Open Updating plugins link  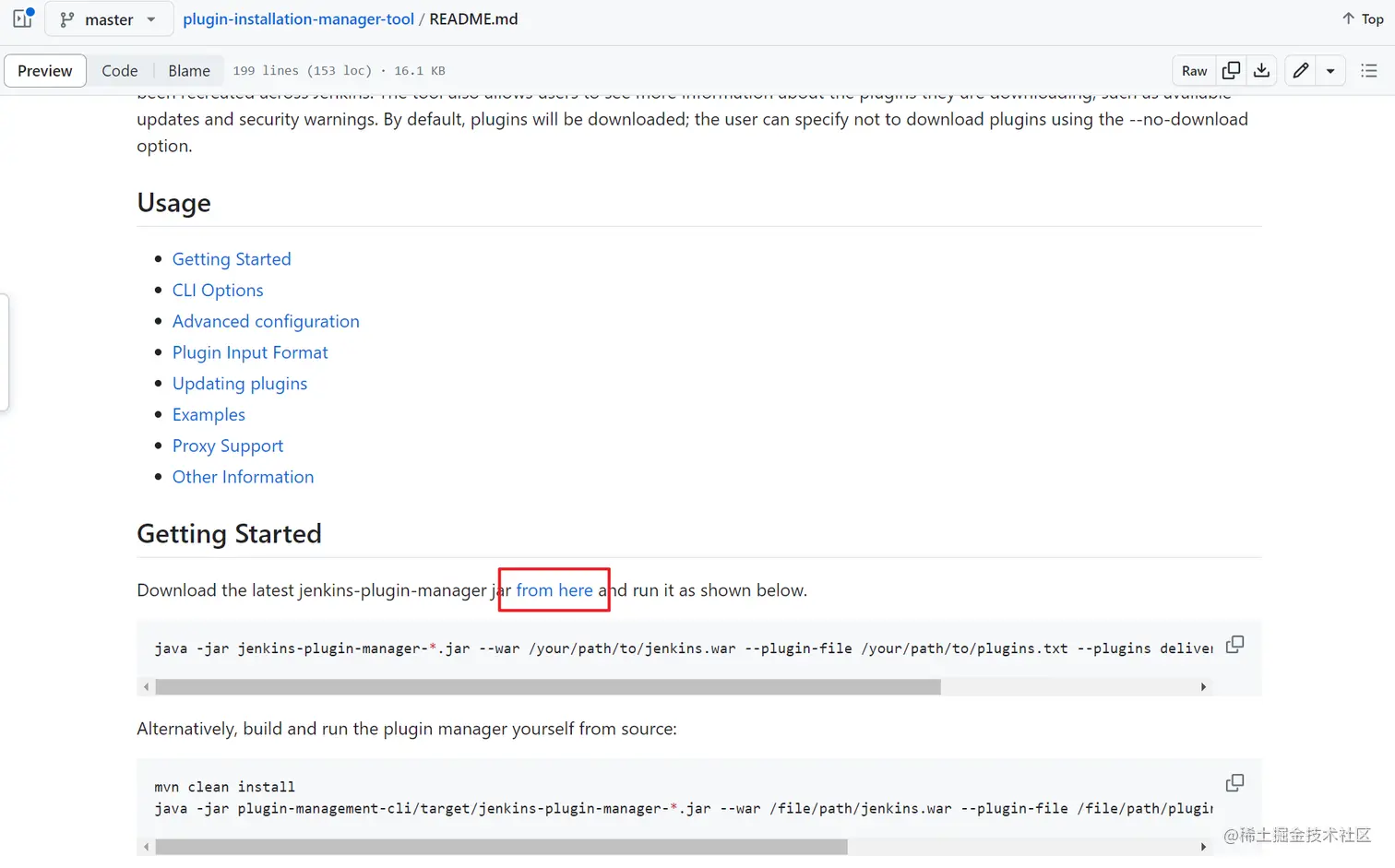240,384
